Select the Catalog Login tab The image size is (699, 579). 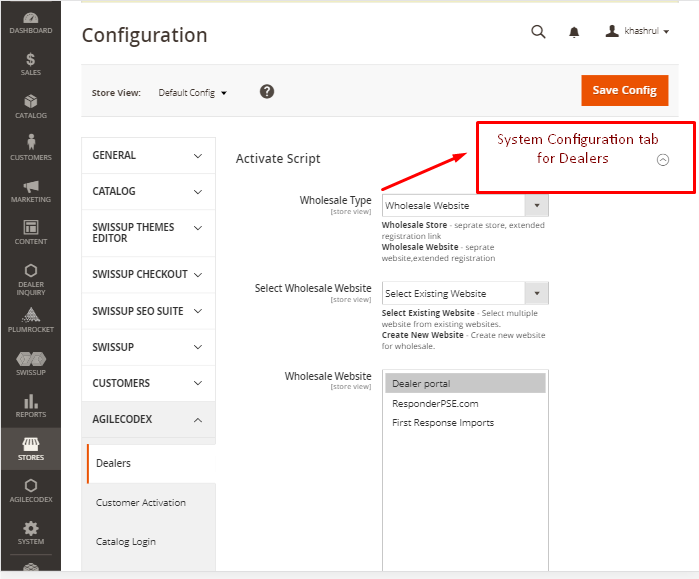pyautogui.click(x=126, y=542)
